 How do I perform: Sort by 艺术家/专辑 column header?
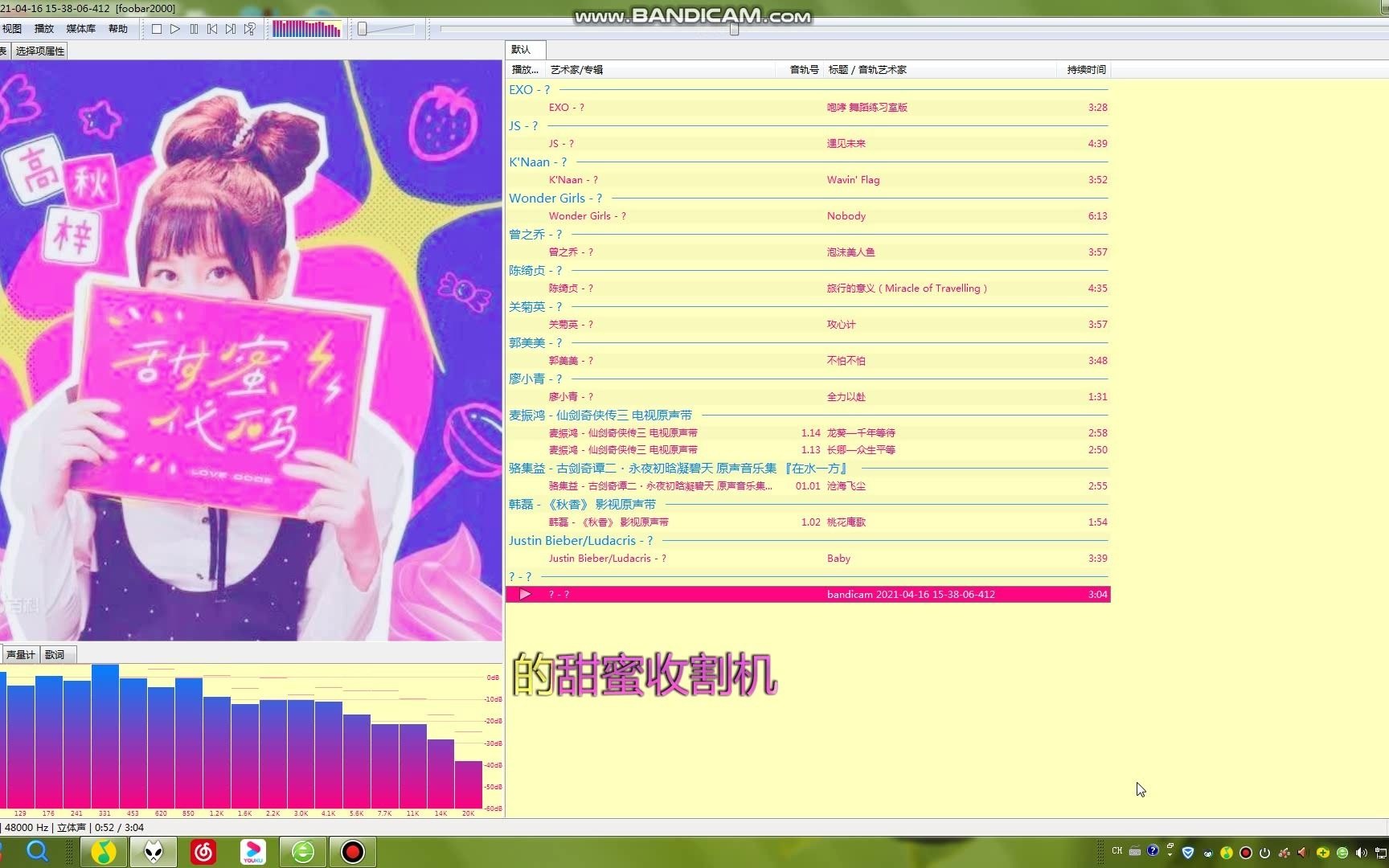click(x=659, y=70)
